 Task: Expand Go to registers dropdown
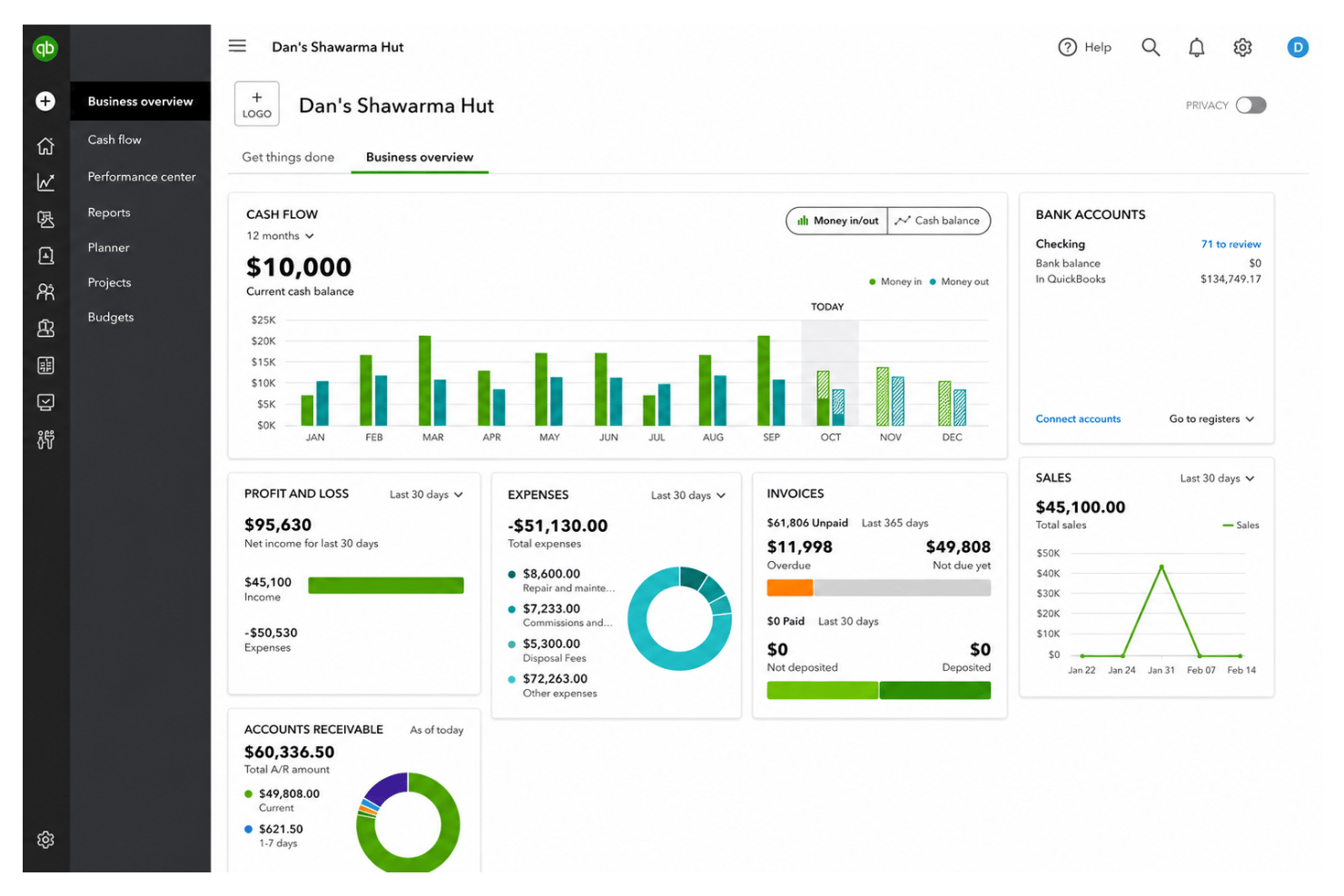coord(1212,419)
